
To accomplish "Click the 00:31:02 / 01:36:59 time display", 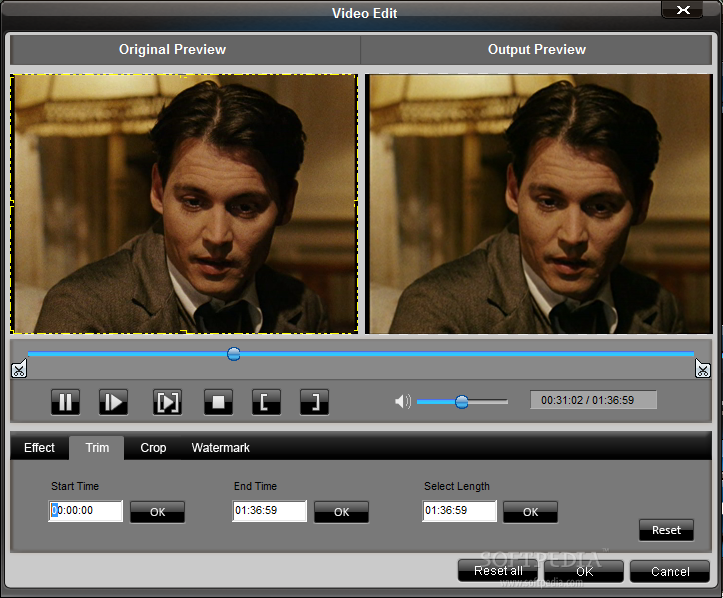I will 593,400.
